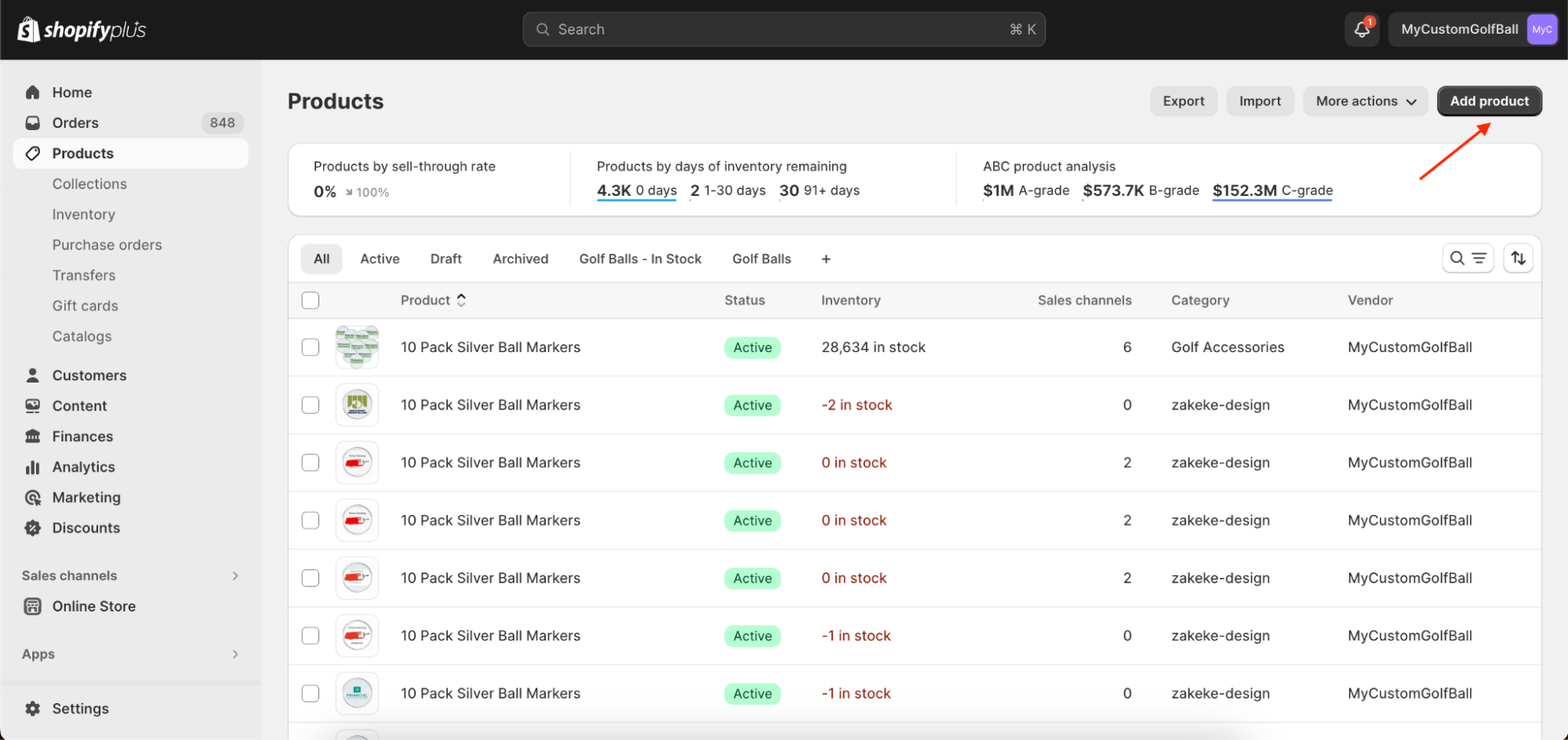Click the Add product button
Viewport: 1568px width, 740px height.
pos(1489,101)
